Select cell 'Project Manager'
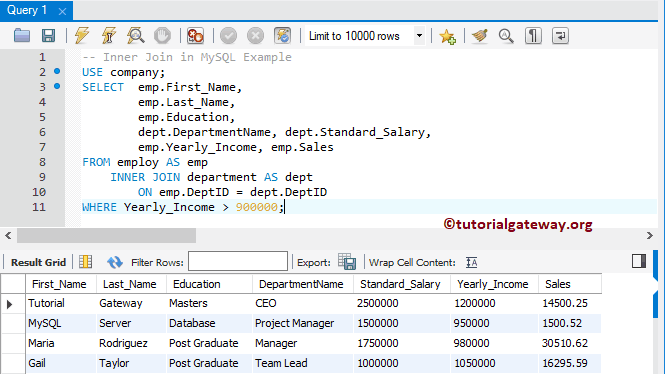 [303, 324]
